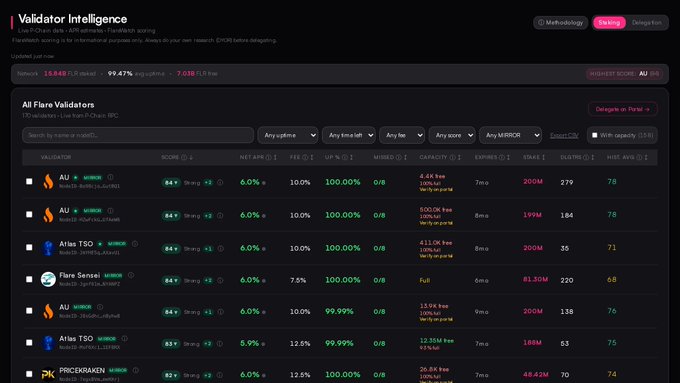Viewport: 680px width, 383px height.
Task: Click the VALIDATOR column header
Action: point(56,157)
